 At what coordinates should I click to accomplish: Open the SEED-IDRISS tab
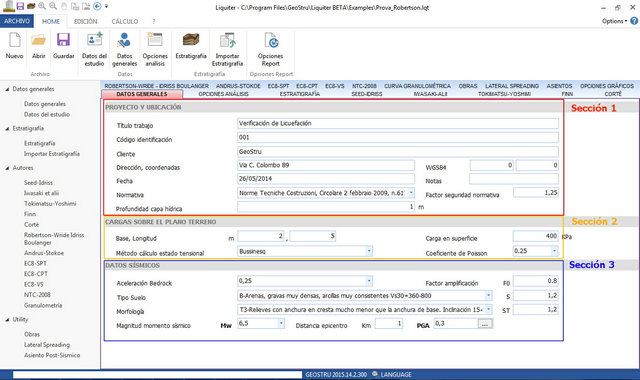pos(367,94)
